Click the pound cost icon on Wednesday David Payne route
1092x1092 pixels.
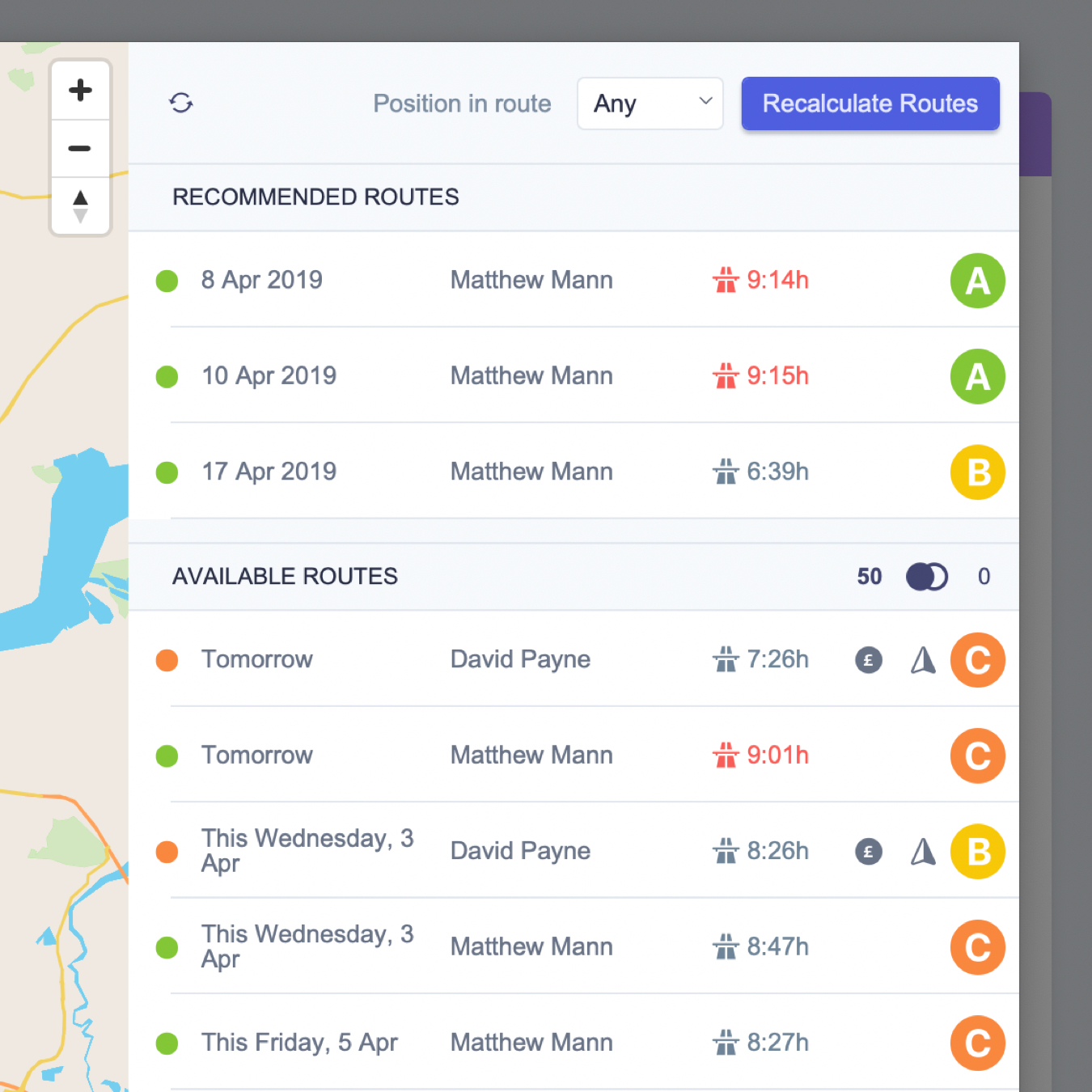(x=869, y=852)
